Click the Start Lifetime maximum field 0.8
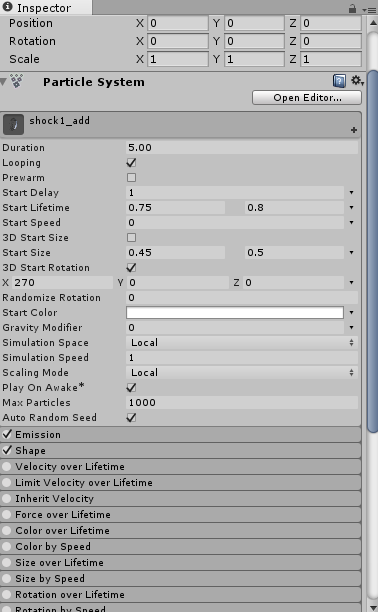The width and height of the screenshot is (378, 612). 294,207
